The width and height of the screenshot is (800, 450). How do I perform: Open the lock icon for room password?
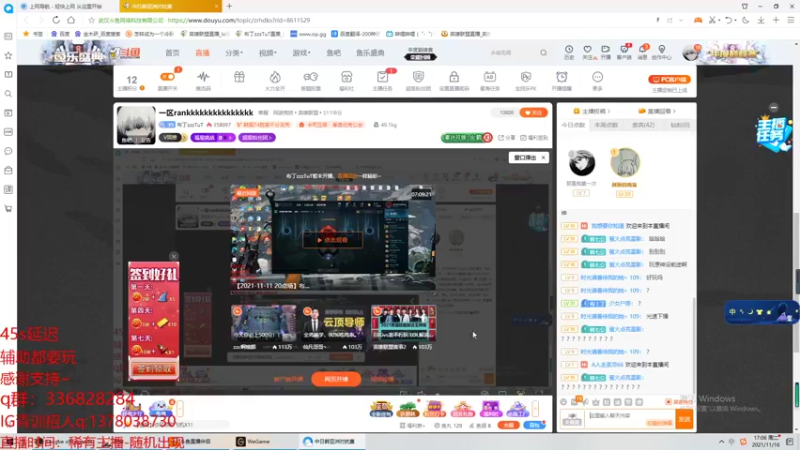454,77
